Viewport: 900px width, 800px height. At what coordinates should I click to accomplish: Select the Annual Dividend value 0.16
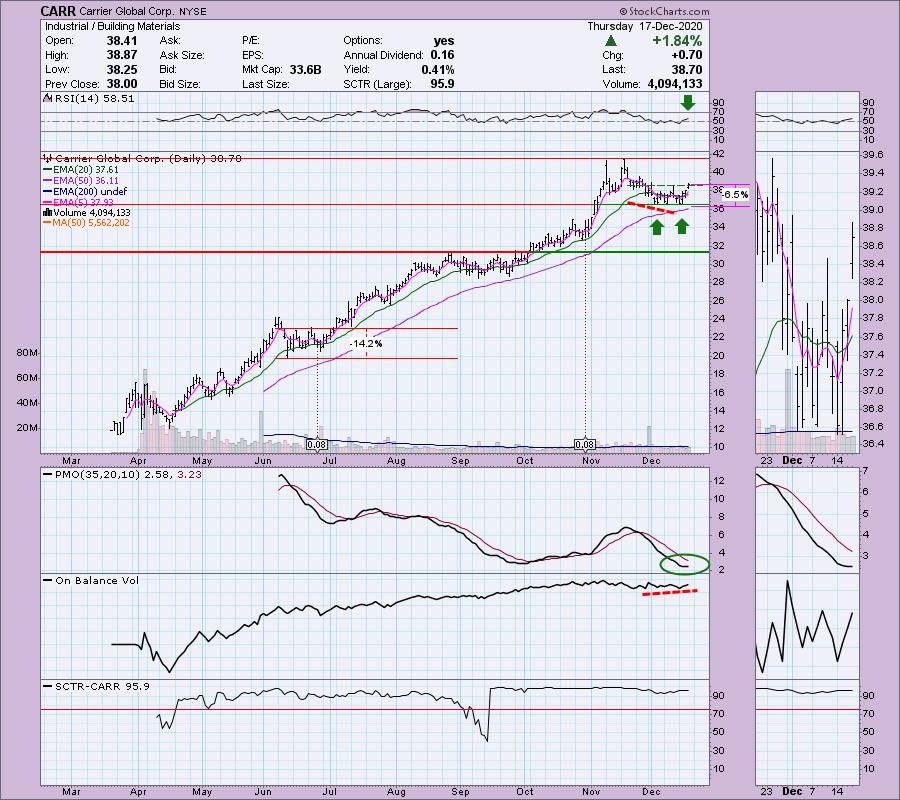(x=442, y=55)
